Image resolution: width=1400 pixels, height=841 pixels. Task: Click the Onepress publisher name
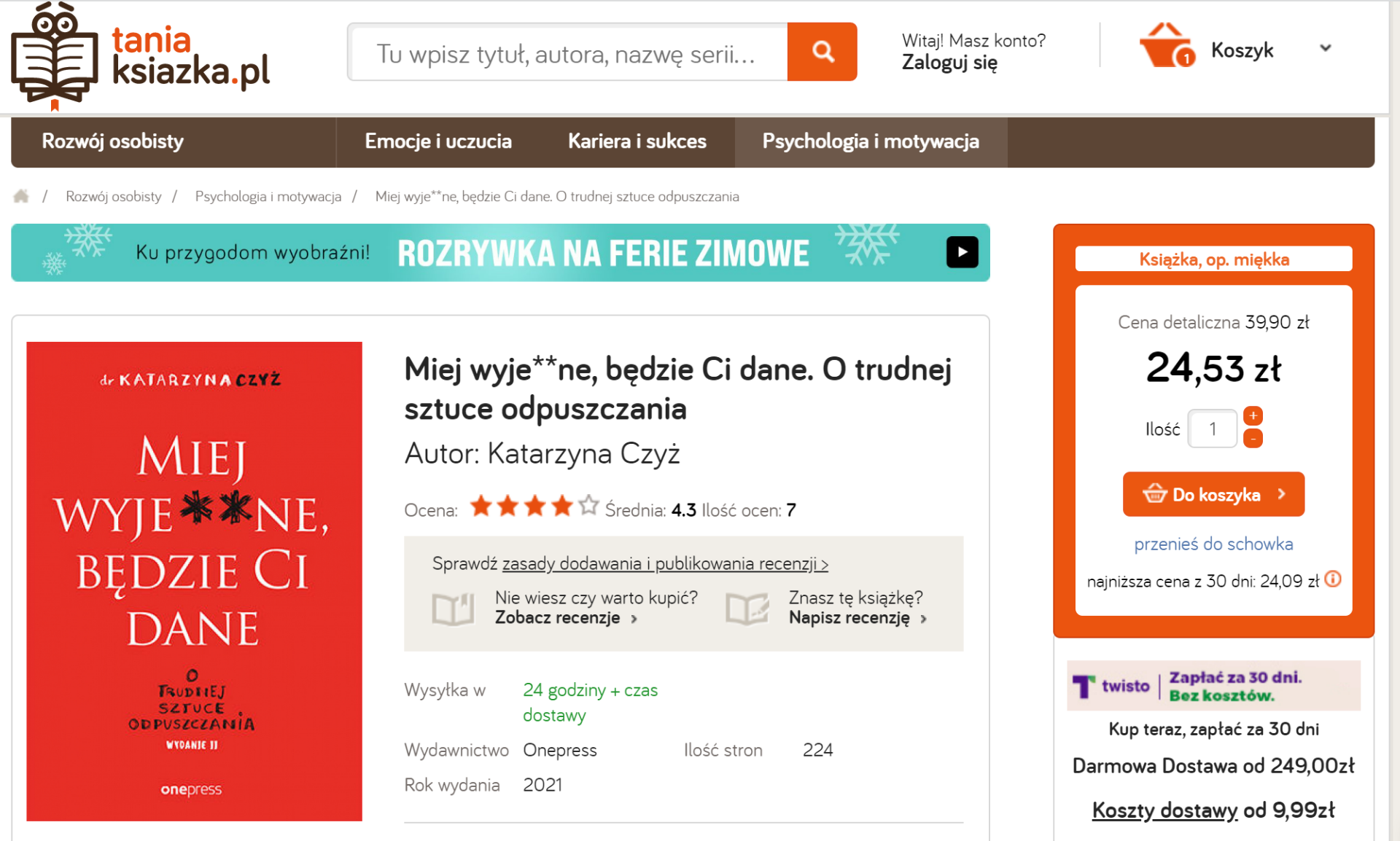pyautogui.click(x=560, y=751)
